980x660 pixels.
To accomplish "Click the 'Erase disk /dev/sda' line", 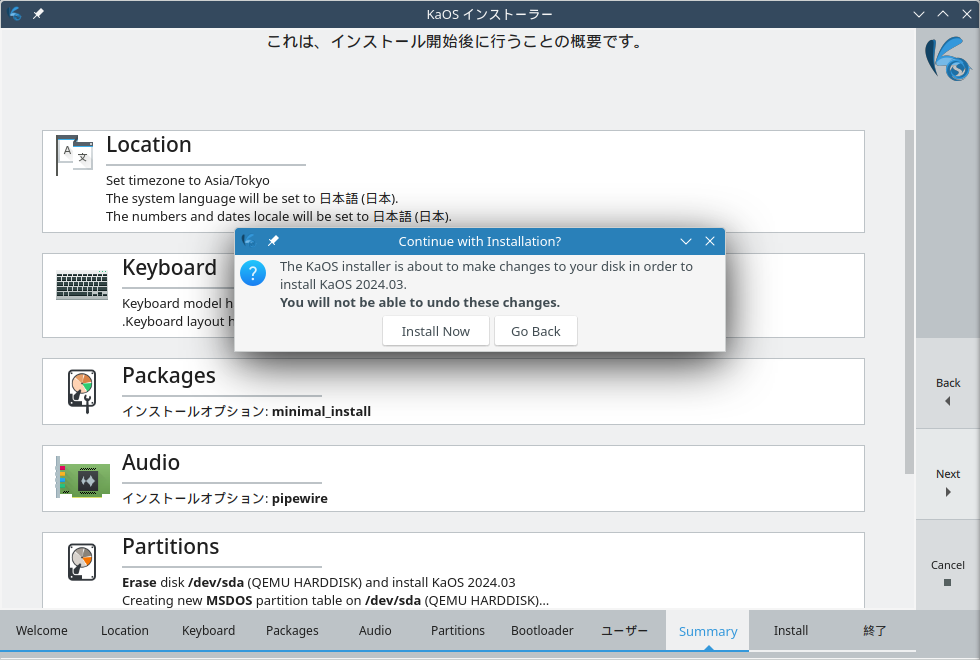I will click(x=319, y=582).
